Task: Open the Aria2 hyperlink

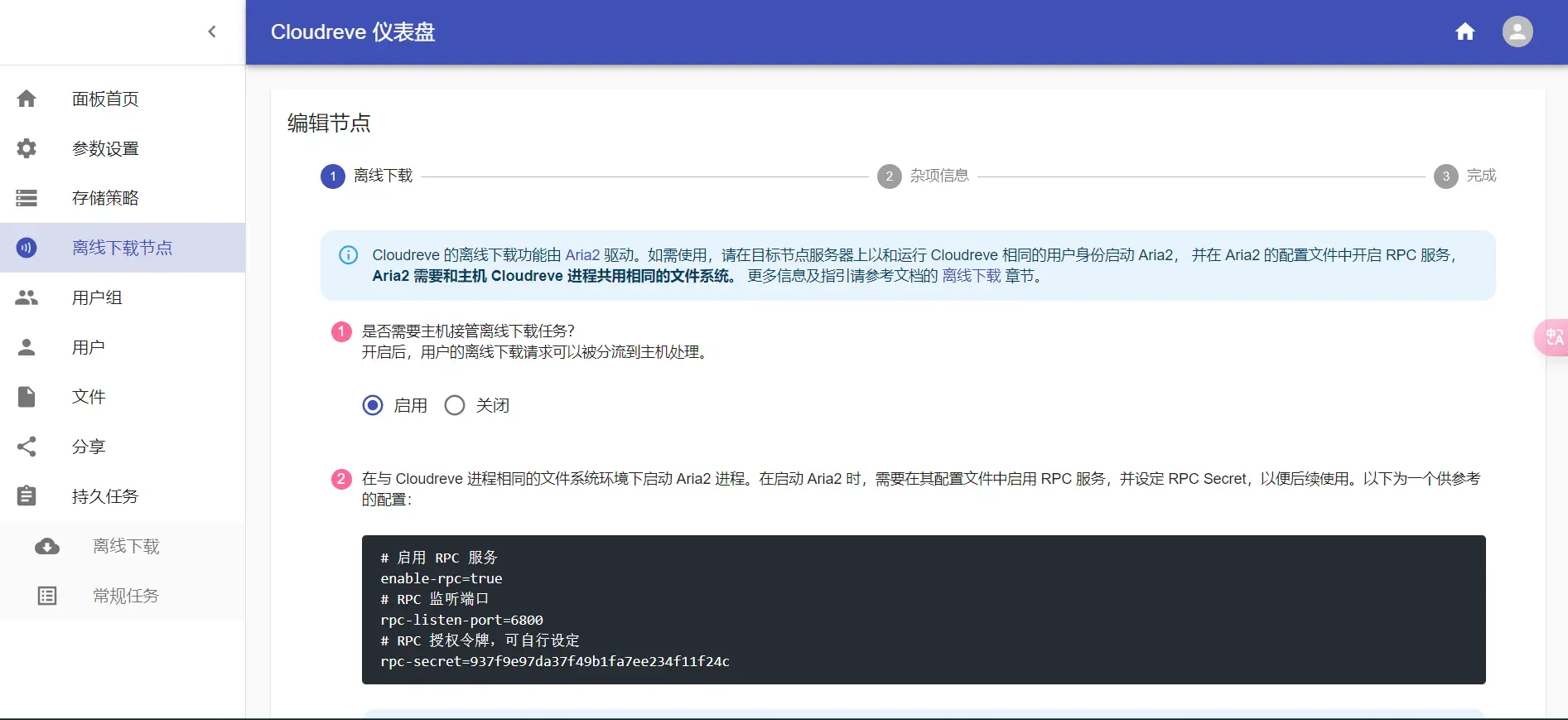Action: [582, 255]
